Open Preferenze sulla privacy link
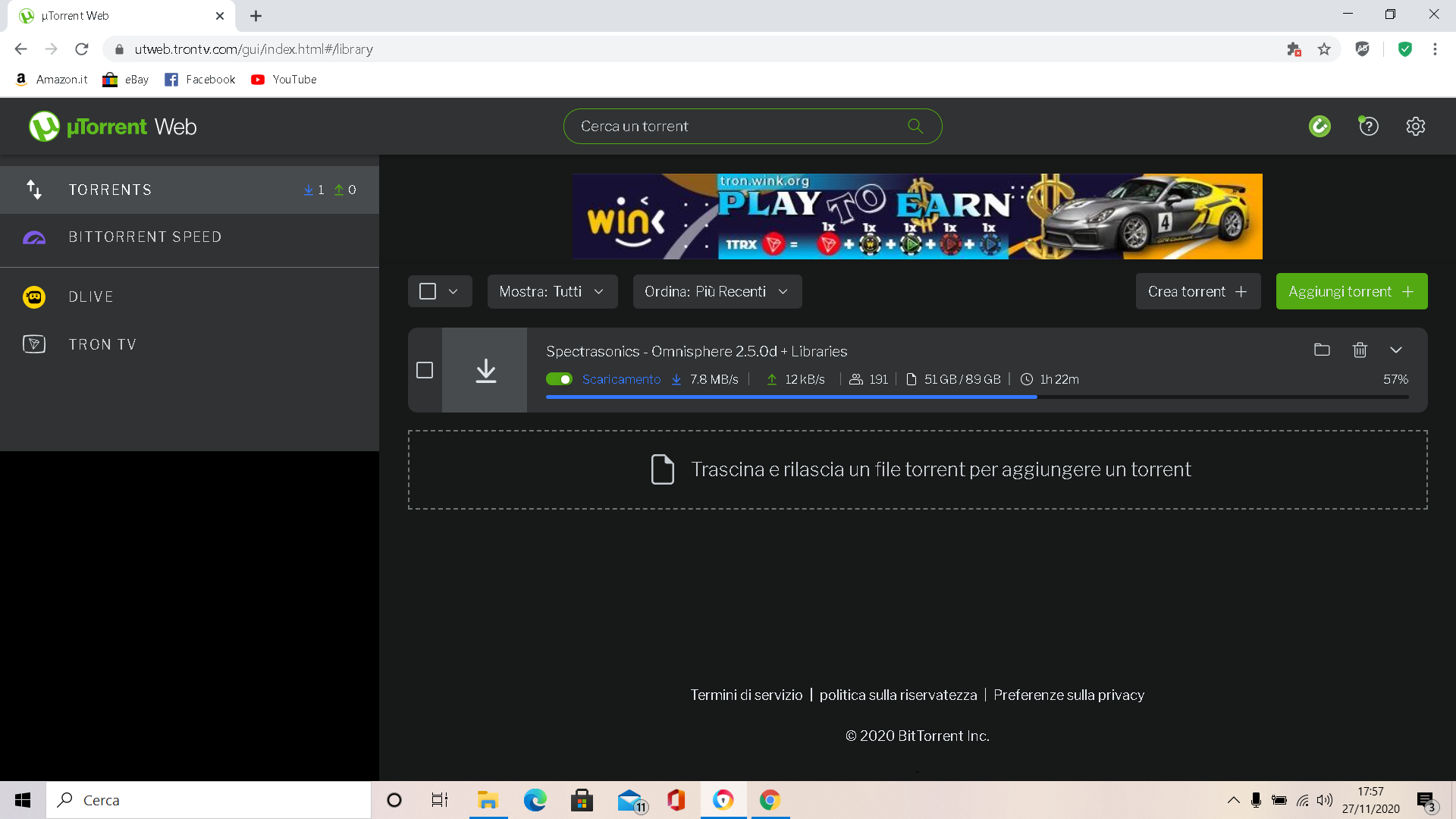Viewport: 1456px width, 819px height. [x=1068, y=695]
